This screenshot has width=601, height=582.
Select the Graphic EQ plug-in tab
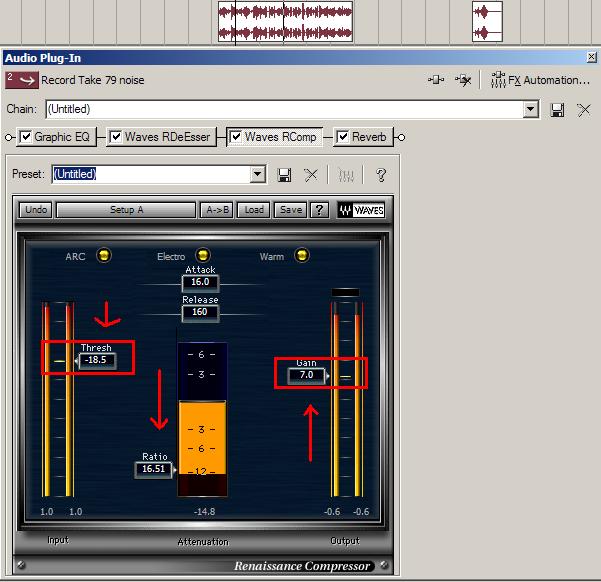pyautogui.click(x=56, y=137)
